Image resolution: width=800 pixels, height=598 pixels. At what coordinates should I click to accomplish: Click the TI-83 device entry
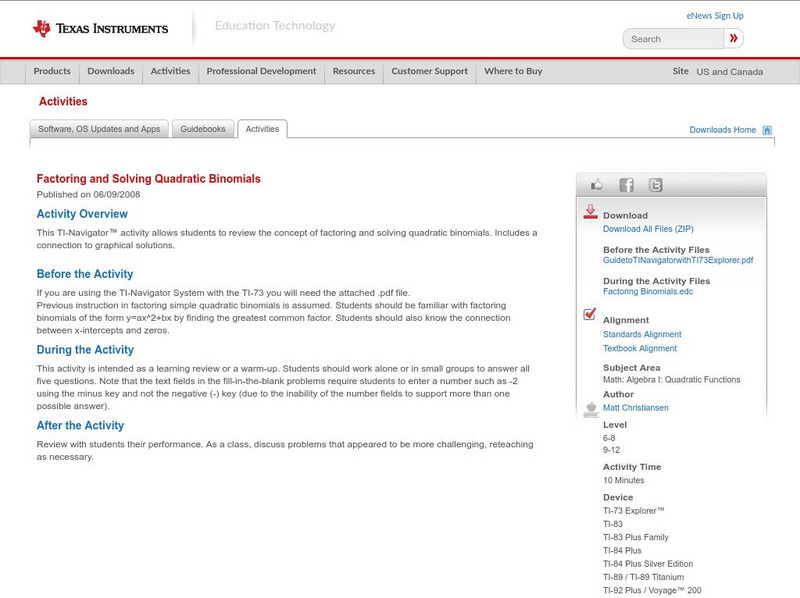613,524
